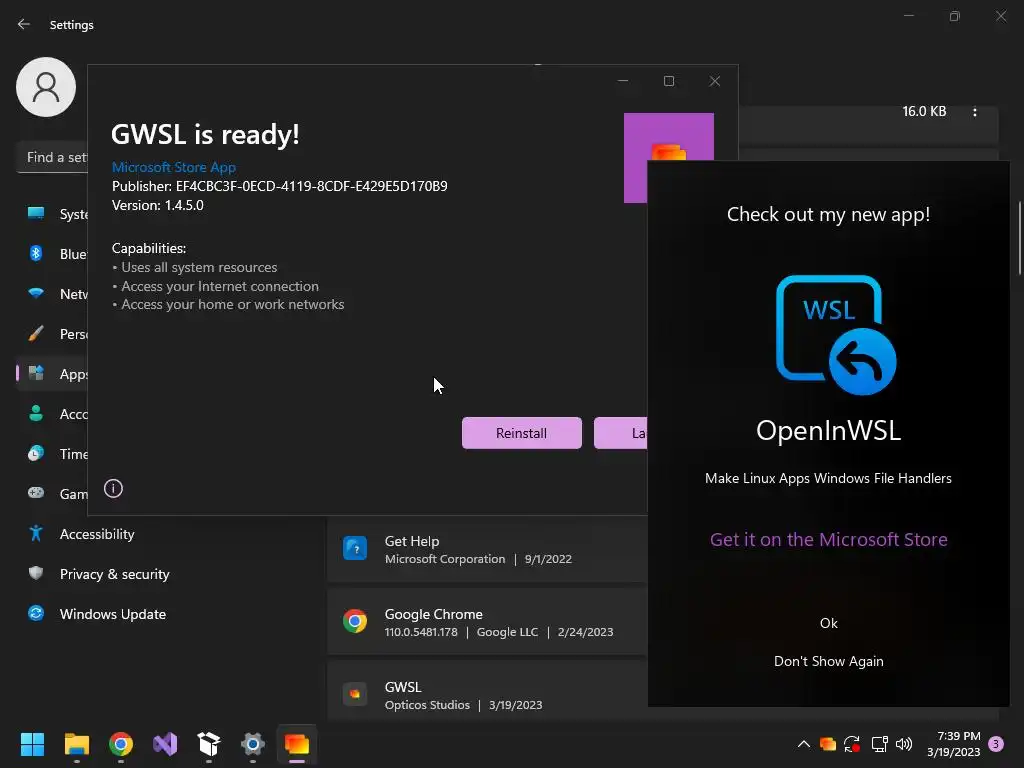Click the Privacy shield icon
1024x768 pixels.
[x=36, y=573]
